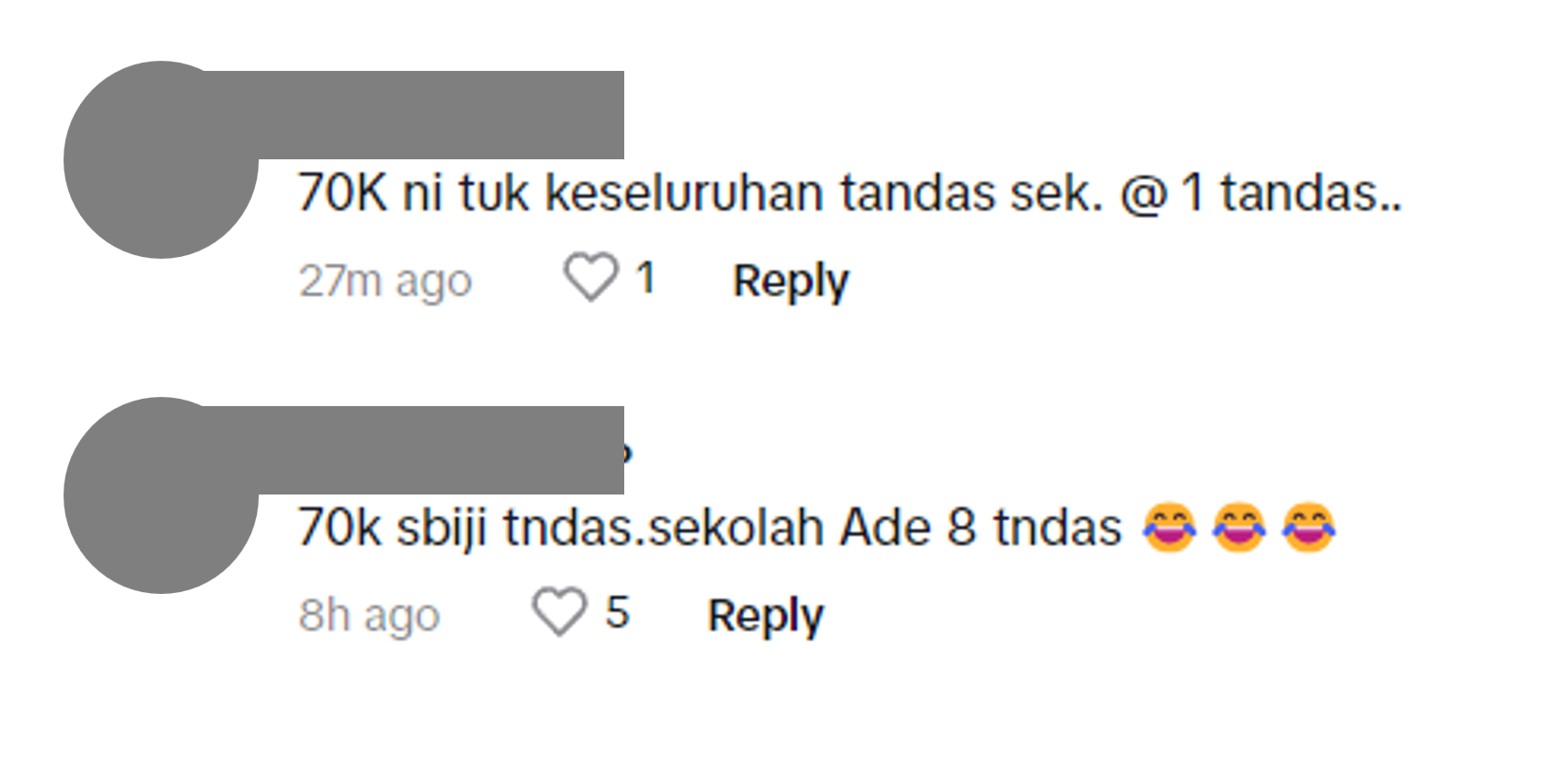This screenshot has height=768, width=1568.
Task: Select the comment text "70K ni tuk keseluruhan tandas sek."
Action: (x=701, y=194)
